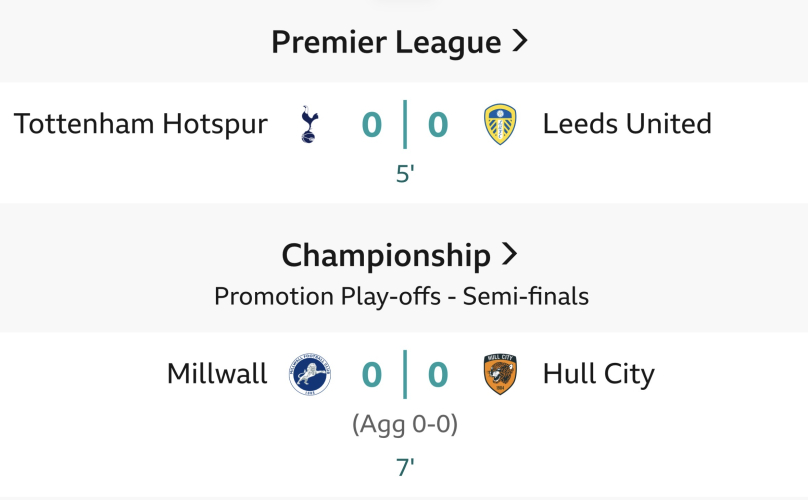Select the Leeds United team name
Screen dimensions: 808x500
click(627, 124)
